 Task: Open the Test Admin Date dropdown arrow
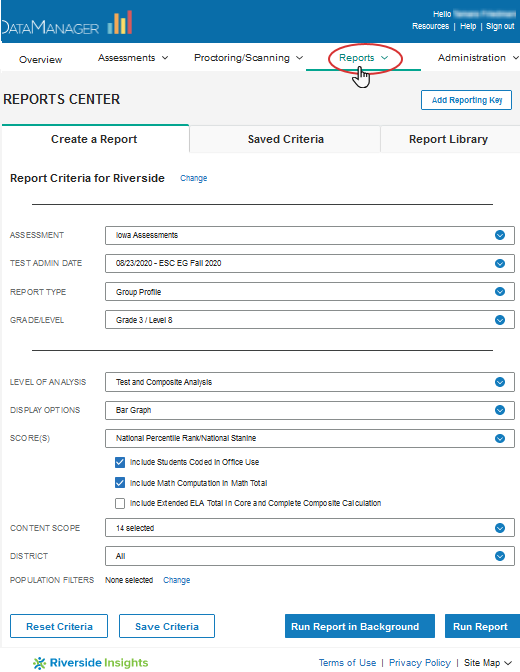pos(500,264)
